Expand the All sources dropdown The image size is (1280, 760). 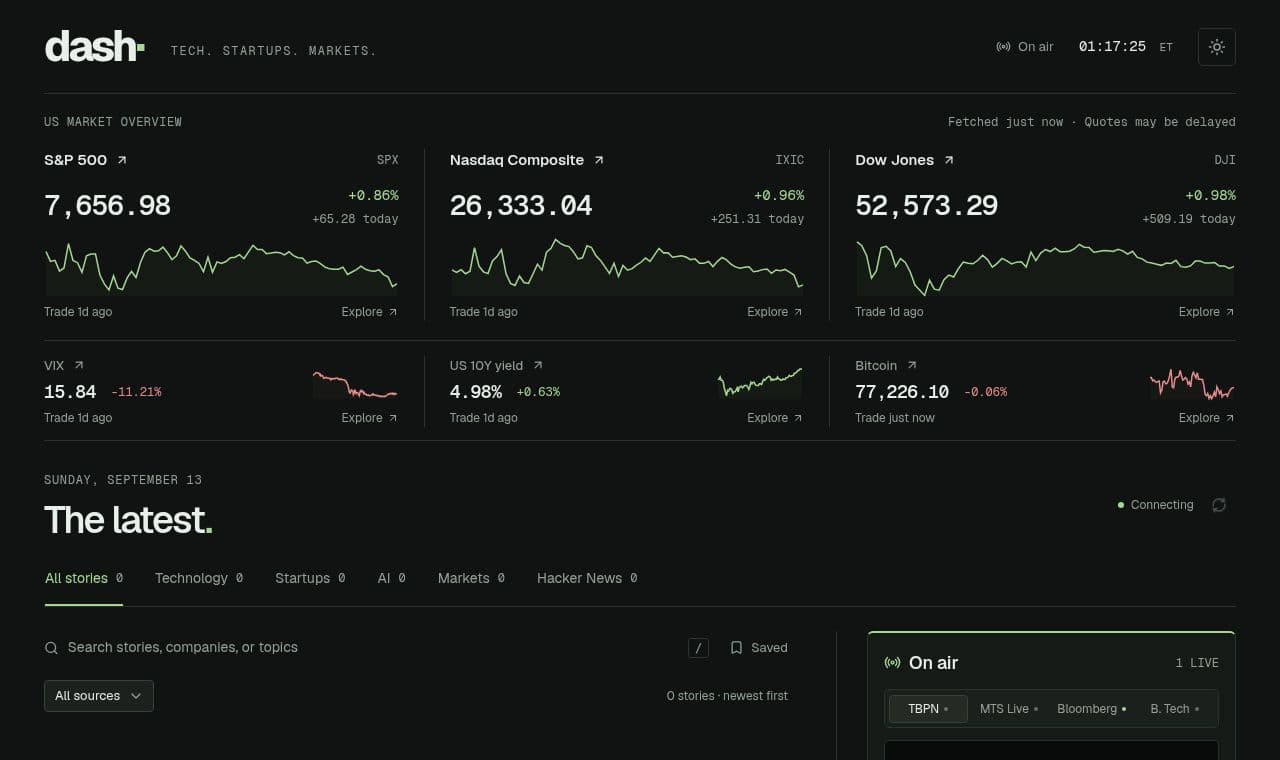[99, 696]
